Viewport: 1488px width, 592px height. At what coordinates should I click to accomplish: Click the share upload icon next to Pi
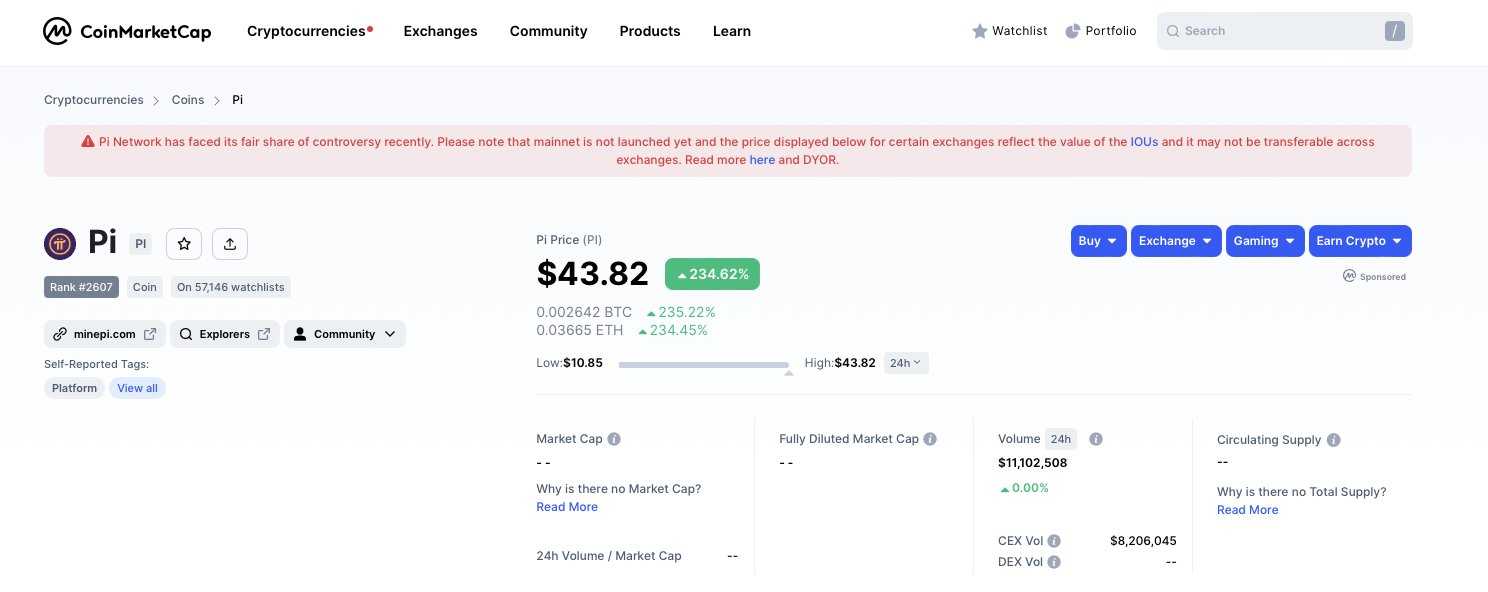(230, 244)
